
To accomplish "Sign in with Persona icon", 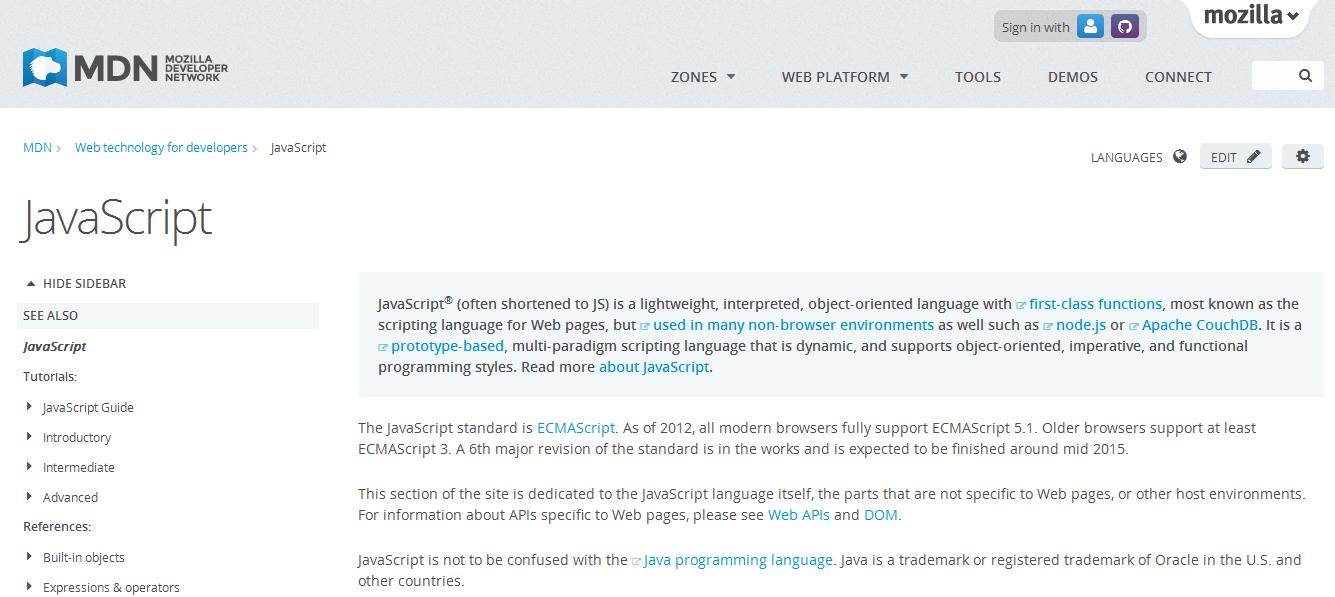I will [1091, 26].
